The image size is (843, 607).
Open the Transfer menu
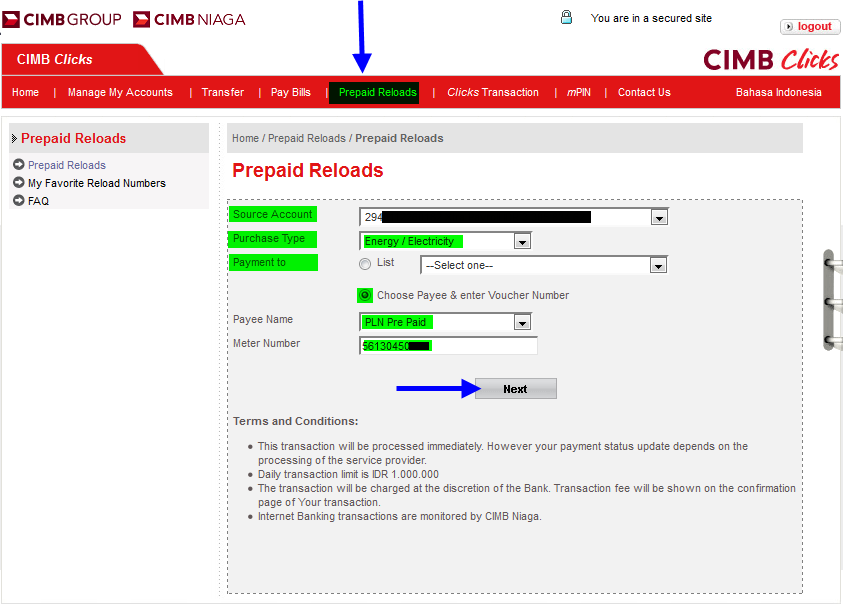coord(223,92)
